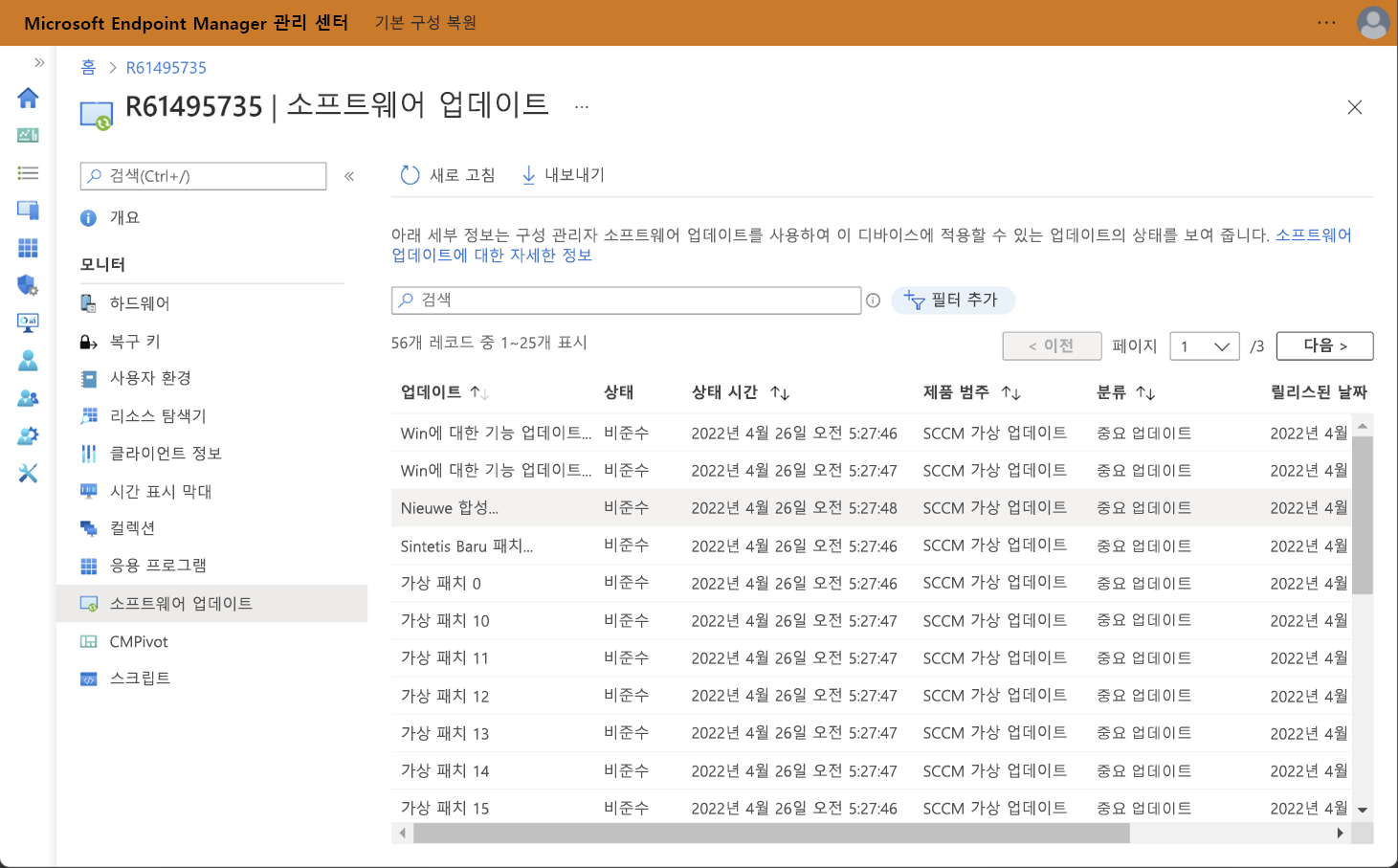This screenshot has height=868, width=1398.
Task: Open the Apps grid icon in rail
Action: coord(28,248)
